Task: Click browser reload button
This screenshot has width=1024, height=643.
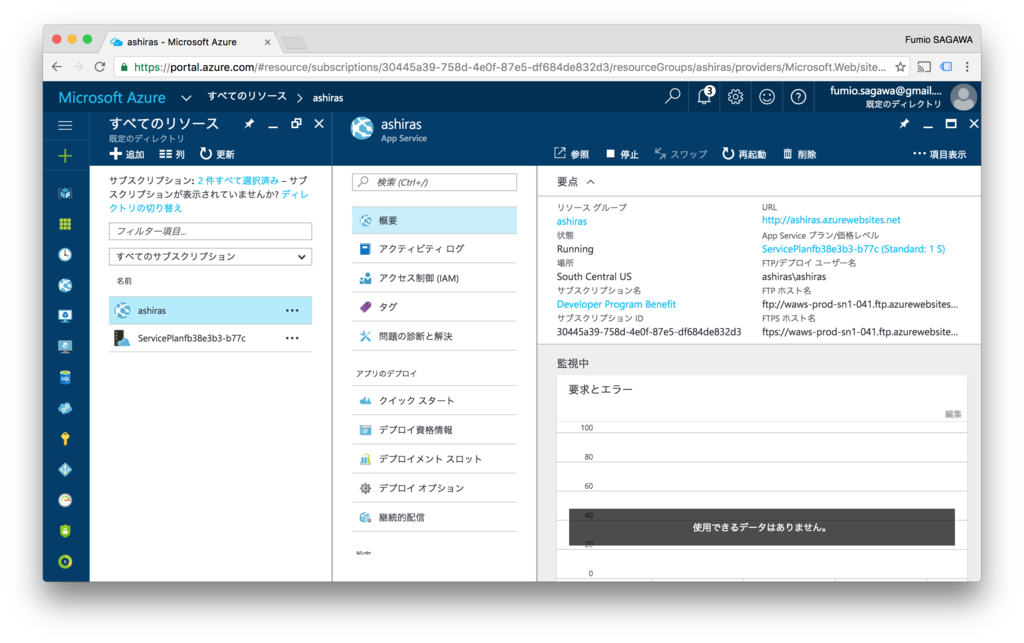Action: tap(99, 67)
